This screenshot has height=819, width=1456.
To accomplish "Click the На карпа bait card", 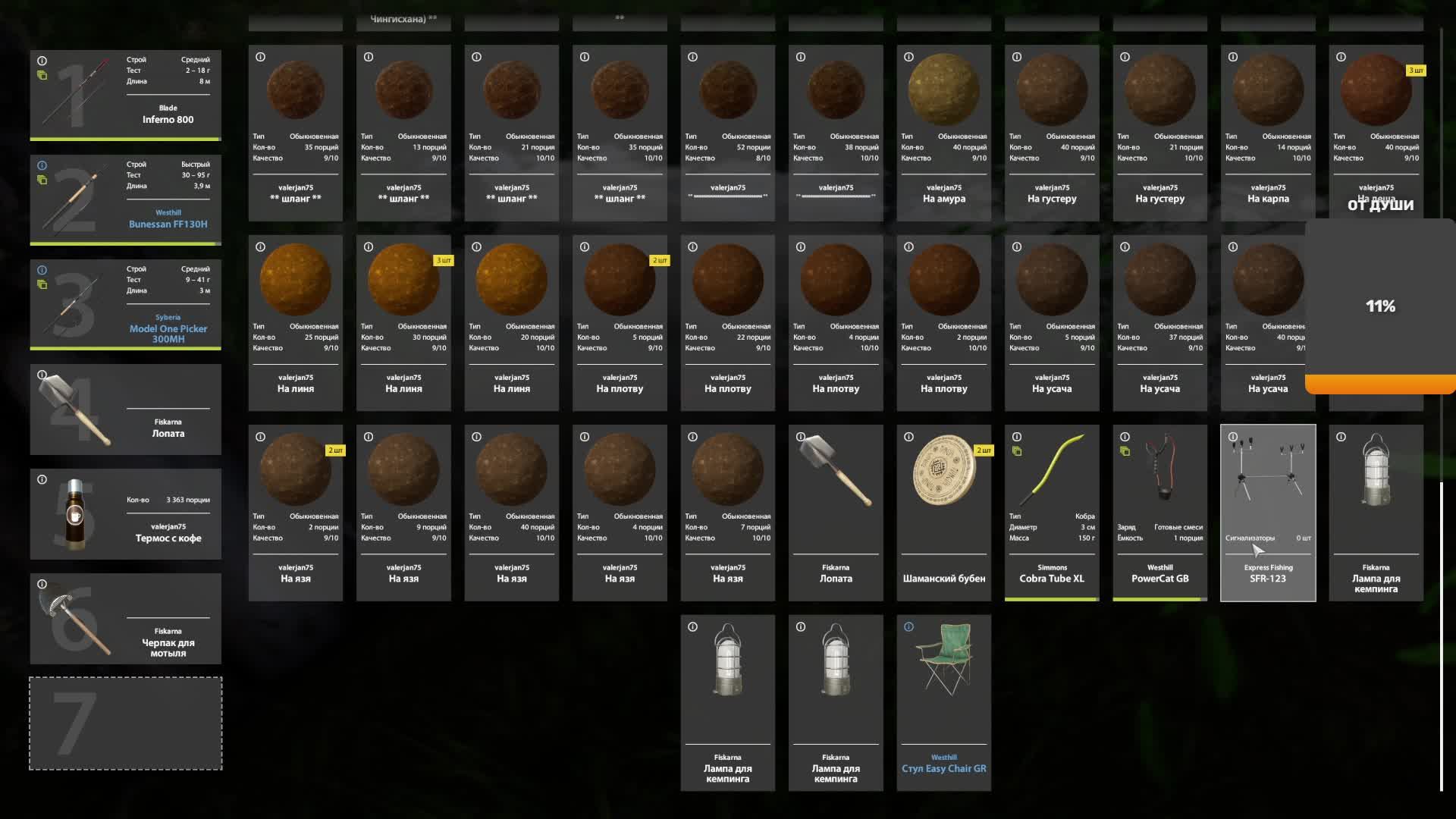I will coord(1268,133).
